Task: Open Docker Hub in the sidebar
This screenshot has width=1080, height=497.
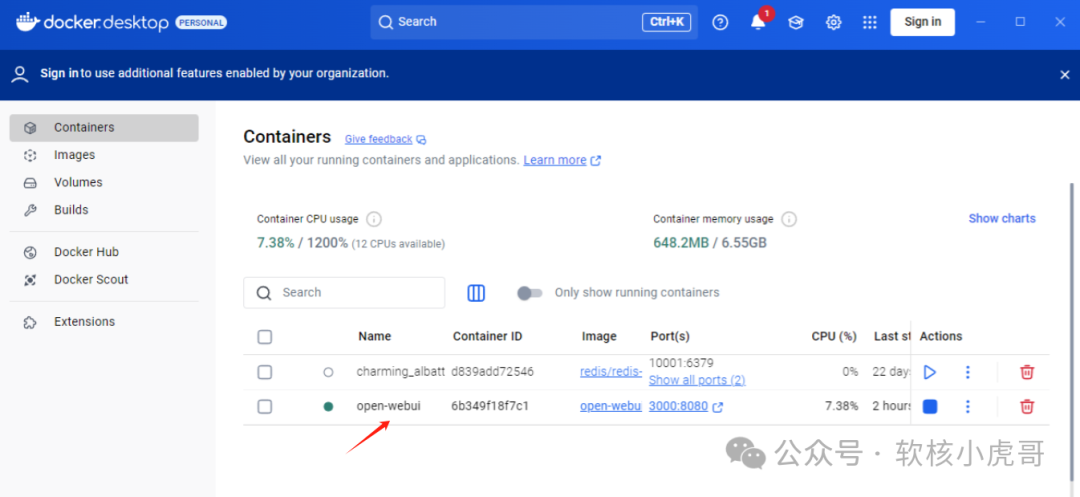Action: 104,253
